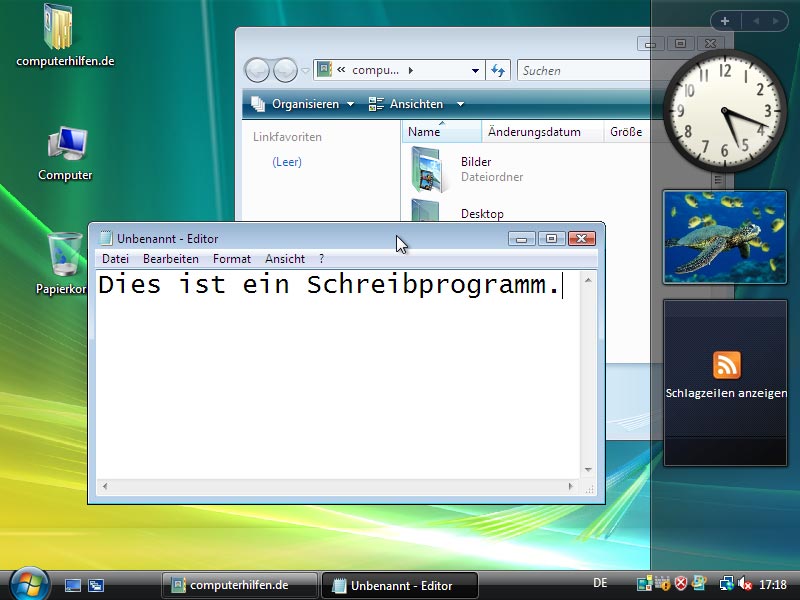Click the Schlagzeilen anzeigen link

point(726,393)
